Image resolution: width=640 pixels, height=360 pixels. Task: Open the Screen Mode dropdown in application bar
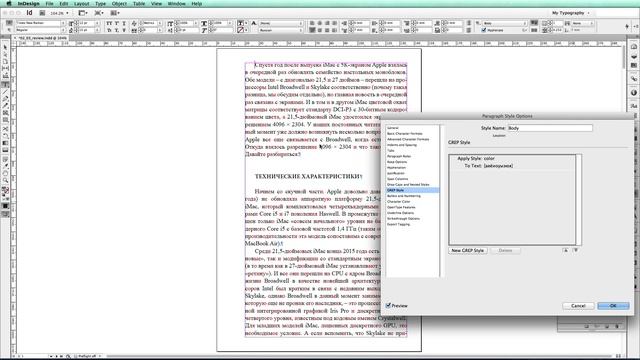pyautogui.click(x=99, y=13)
